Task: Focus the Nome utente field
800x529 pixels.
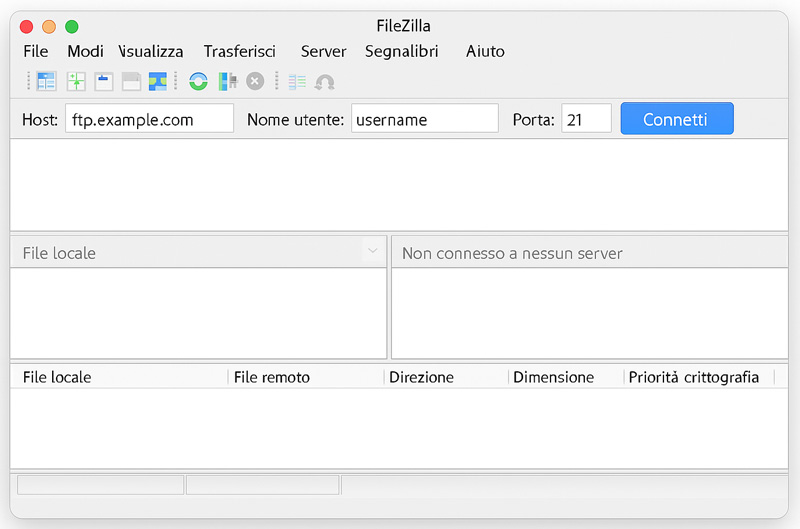Action: pyautogui.click(x=424, y=118)
